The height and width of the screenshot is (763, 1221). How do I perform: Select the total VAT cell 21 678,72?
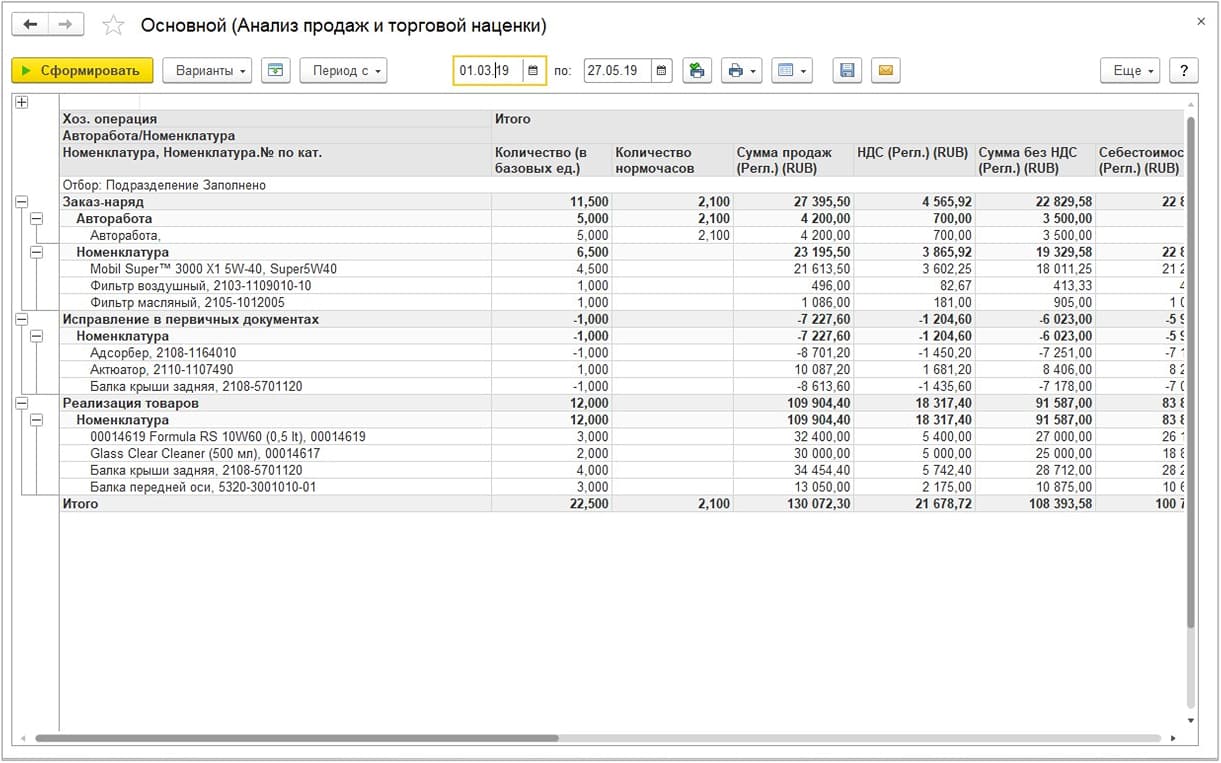pos(914,504)
